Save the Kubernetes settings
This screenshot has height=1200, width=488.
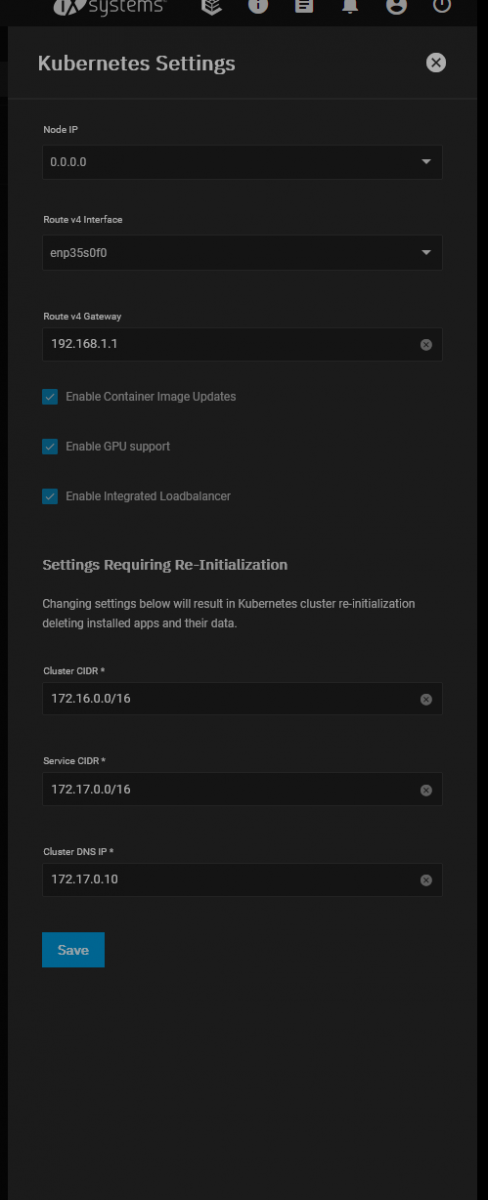[73, 950]
